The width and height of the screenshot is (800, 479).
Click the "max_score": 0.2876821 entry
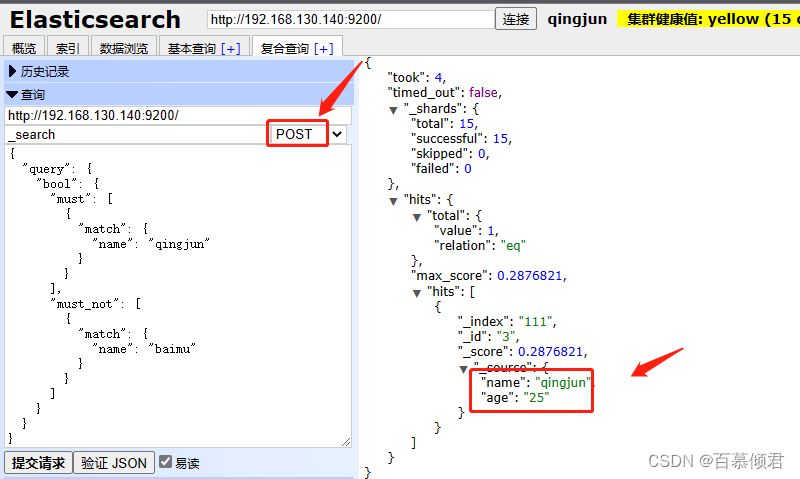(x=489, y=275)
